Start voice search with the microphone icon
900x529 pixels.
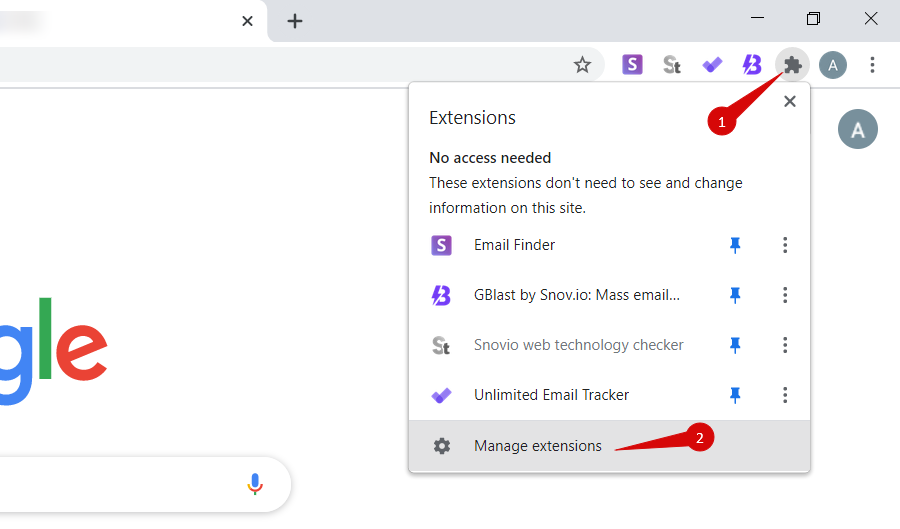click(x=255, y=484)
